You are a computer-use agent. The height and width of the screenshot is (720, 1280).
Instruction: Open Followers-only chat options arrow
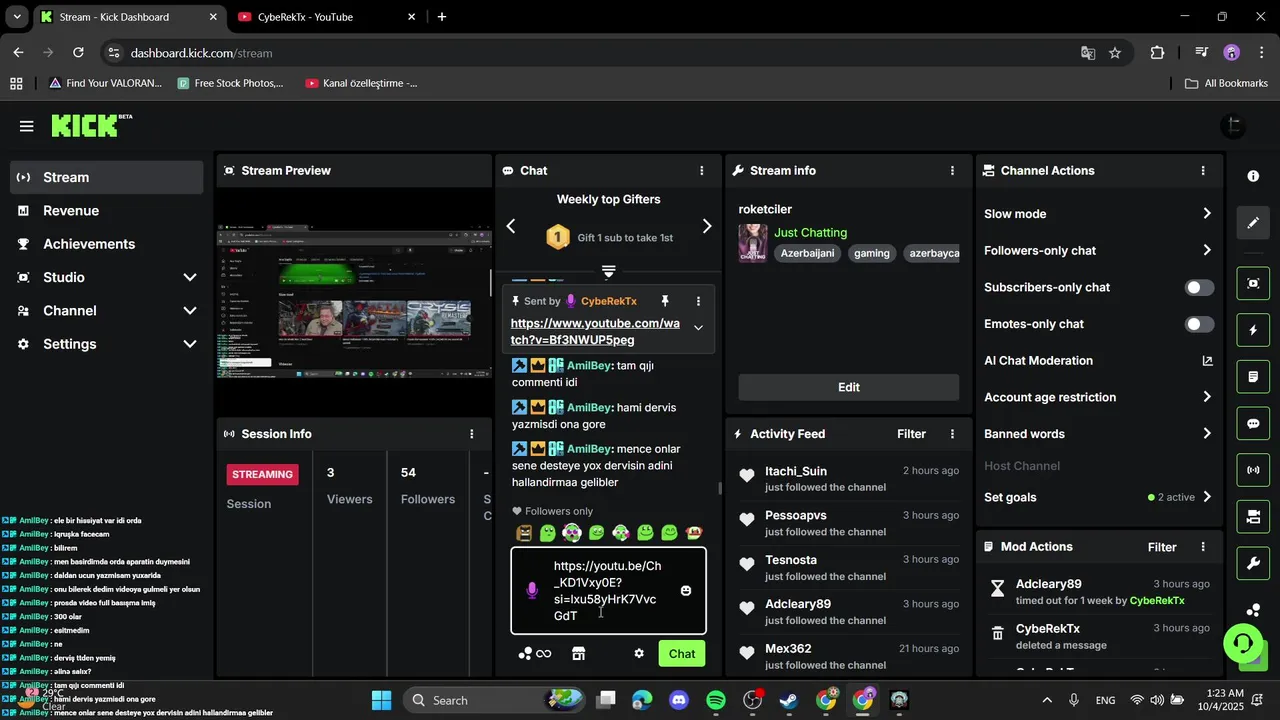pos(1207,251)
